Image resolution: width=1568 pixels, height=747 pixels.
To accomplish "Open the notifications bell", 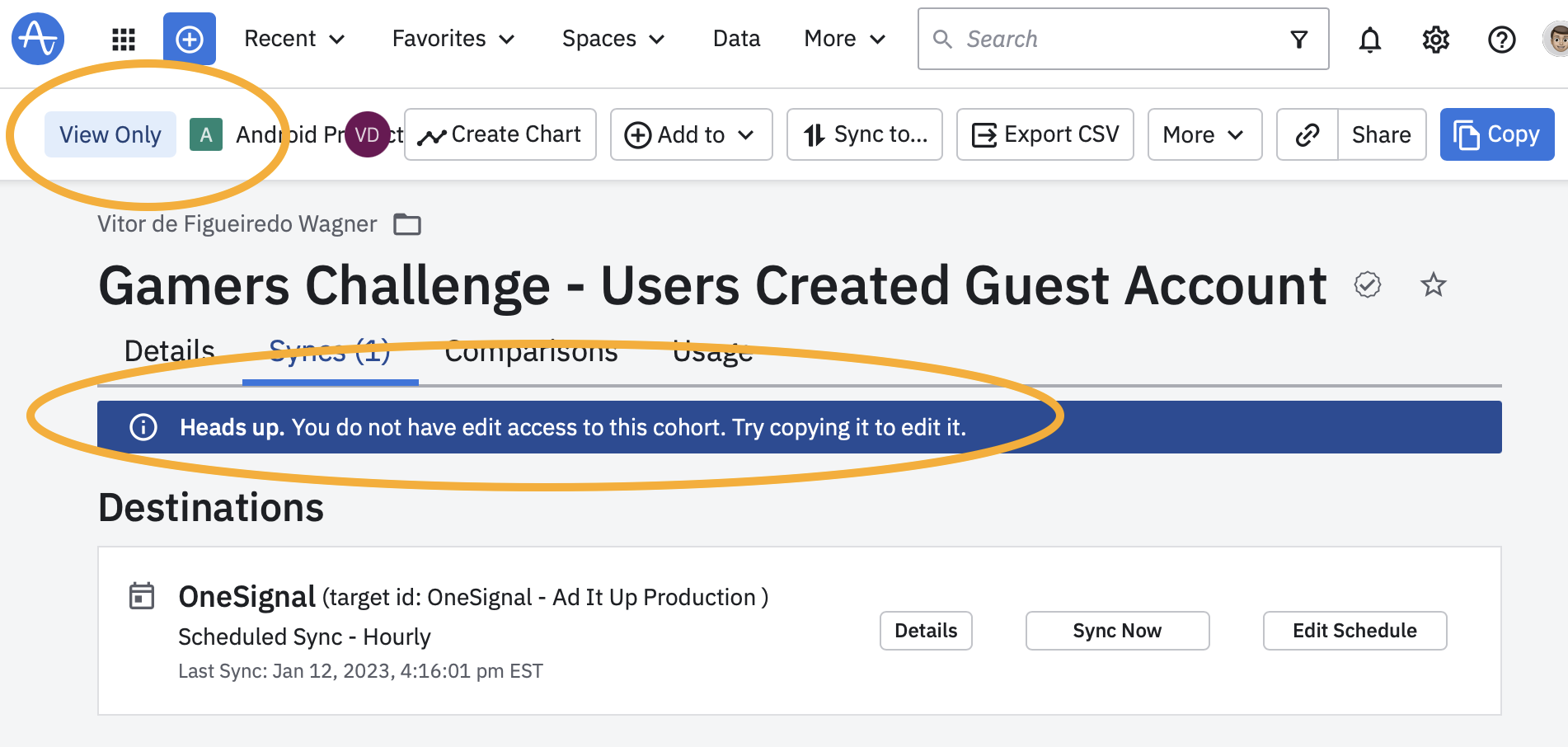I will (1369, 39).
